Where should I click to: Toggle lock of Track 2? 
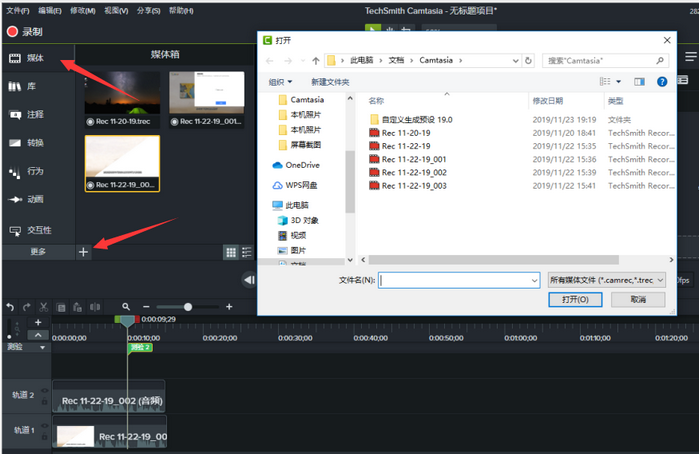tap(45, 401)
